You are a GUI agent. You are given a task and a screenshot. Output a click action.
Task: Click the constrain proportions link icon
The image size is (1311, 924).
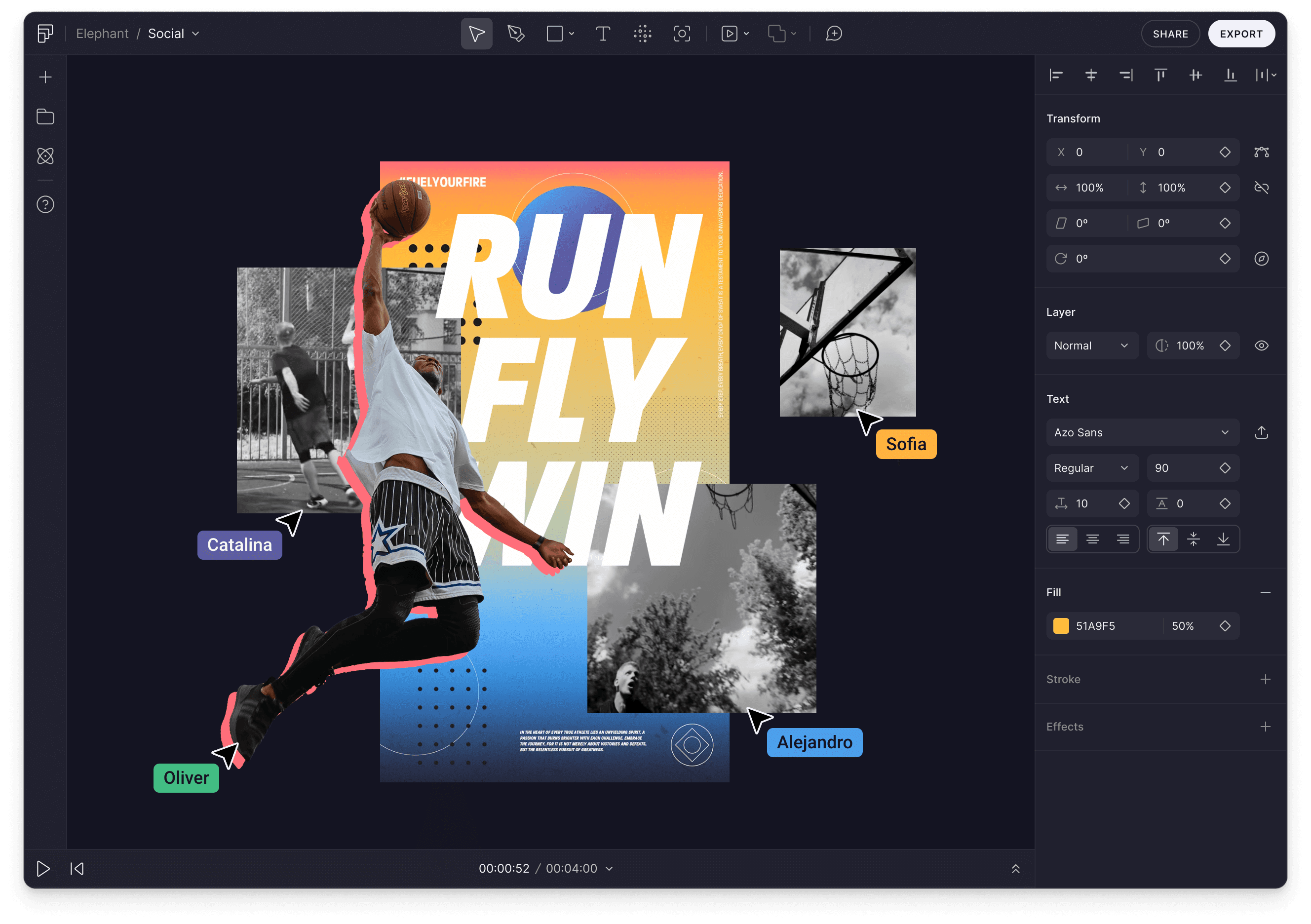pos(1261,187)
